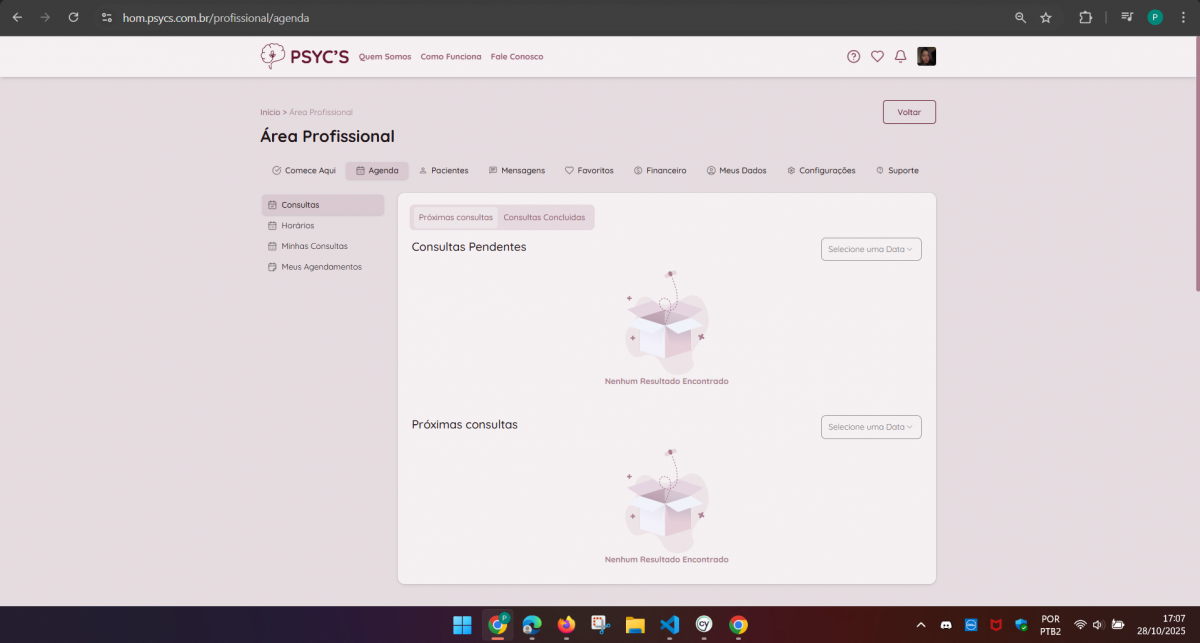This screenshot has width=1200, height=643.
Task: Open Visual Studio Code from taskbar
Action: point(669,625)
